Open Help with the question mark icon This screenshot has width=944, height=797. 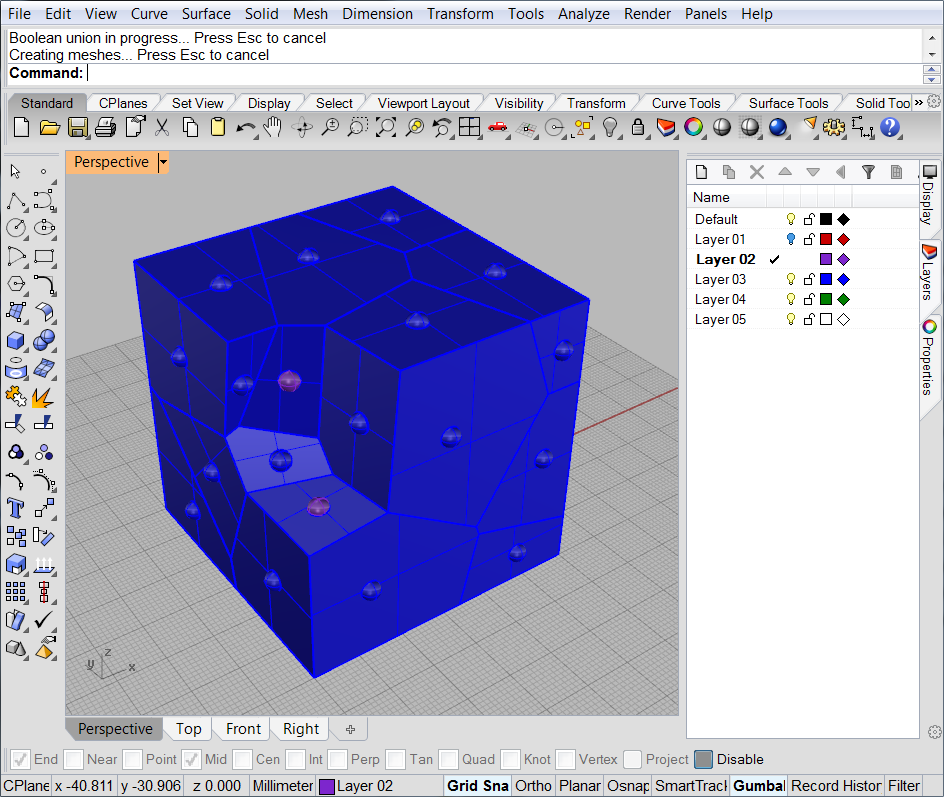click(x=890, y=128)
